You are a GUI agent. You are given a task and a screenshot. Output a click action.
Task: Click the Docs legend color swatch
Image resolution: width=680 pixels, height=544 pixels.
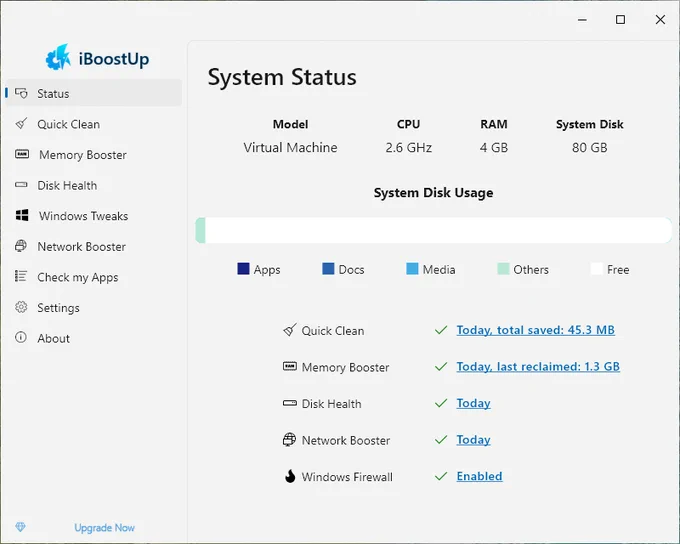[x=328, y=269]
